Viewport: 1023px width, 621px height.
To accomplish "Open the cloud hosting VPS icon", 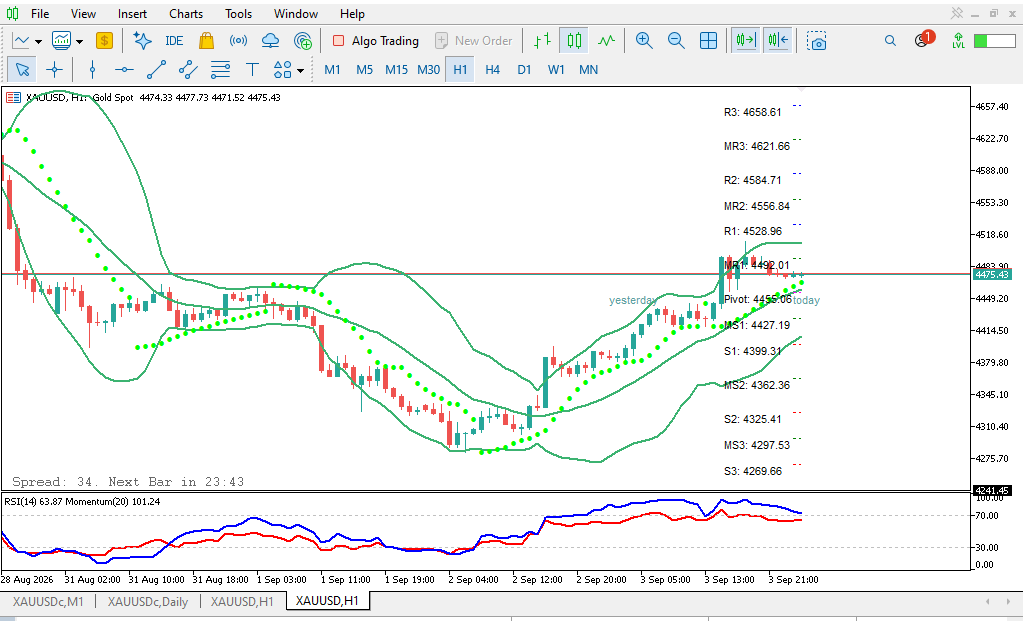I will (x=270, y=40).
